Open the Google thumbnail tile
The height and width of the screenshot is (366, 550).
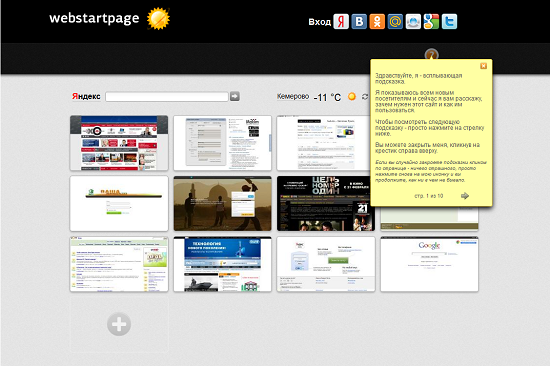point(429,264)
